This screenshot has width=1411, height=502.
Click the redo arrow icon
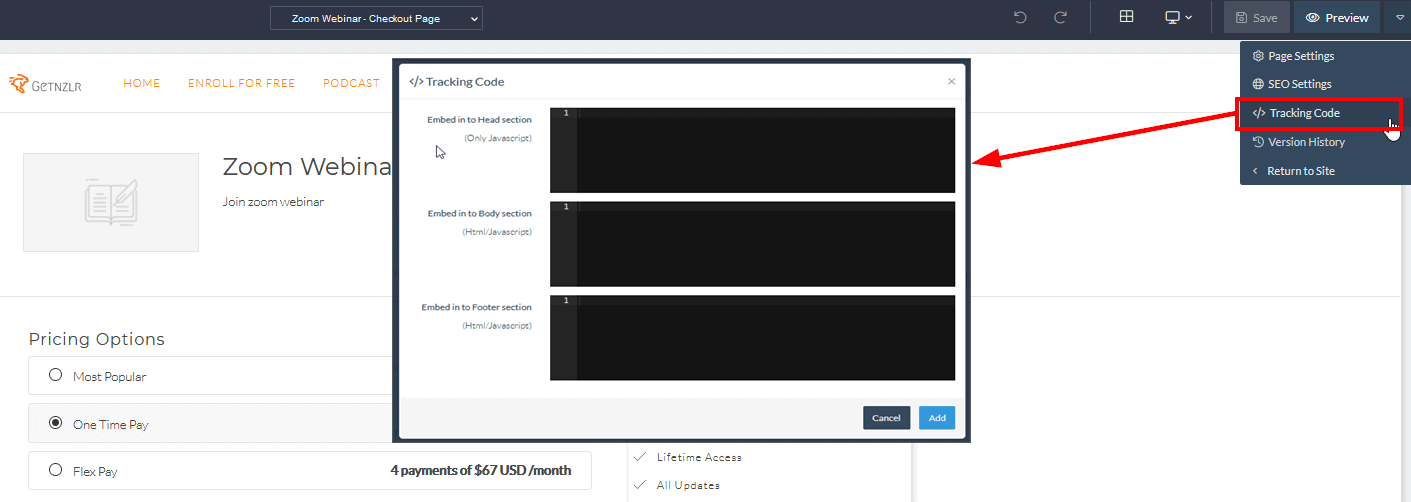click(x=1060, y=18)
